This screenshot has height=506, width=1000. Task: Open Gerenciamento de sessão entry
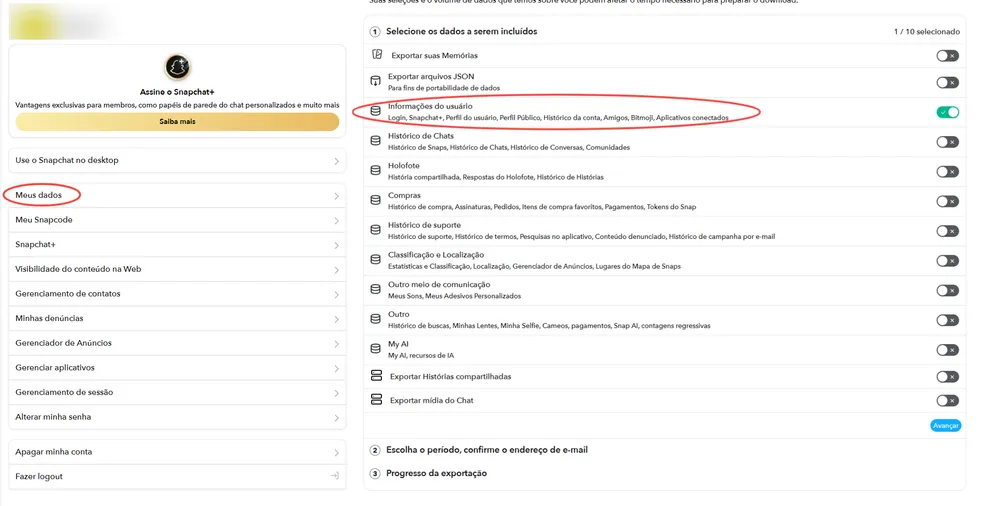177,392
